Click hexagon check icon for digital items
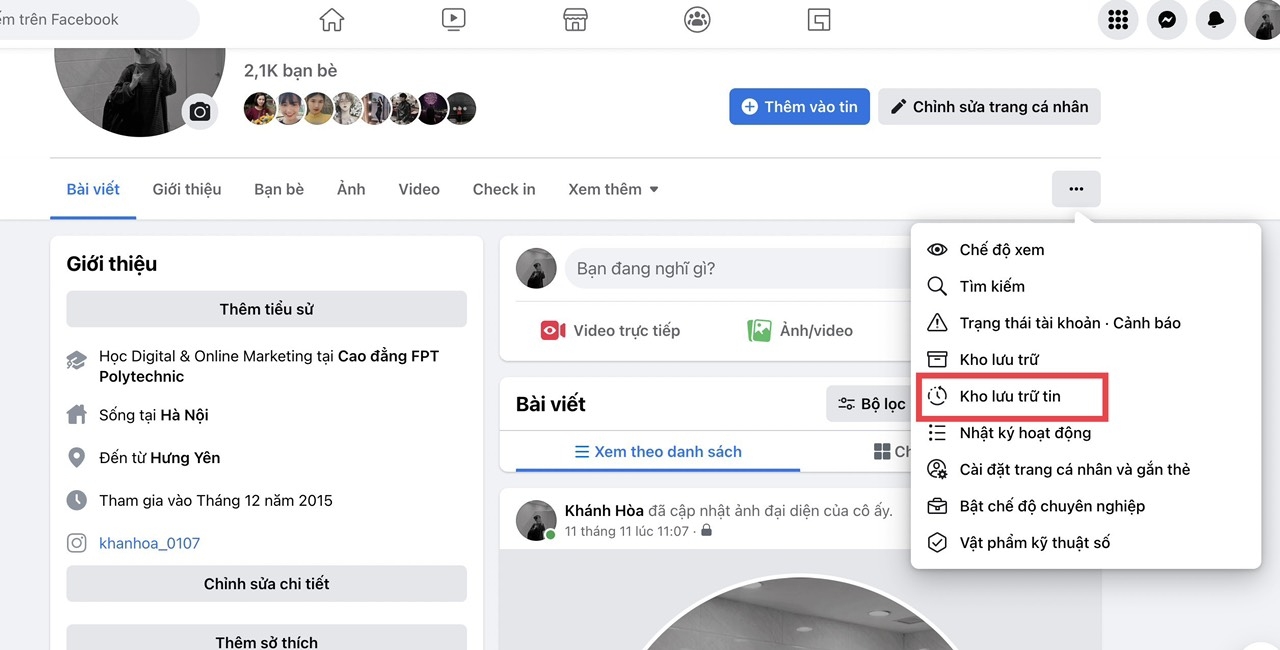The image size is (1280, 650). point(937,542)
